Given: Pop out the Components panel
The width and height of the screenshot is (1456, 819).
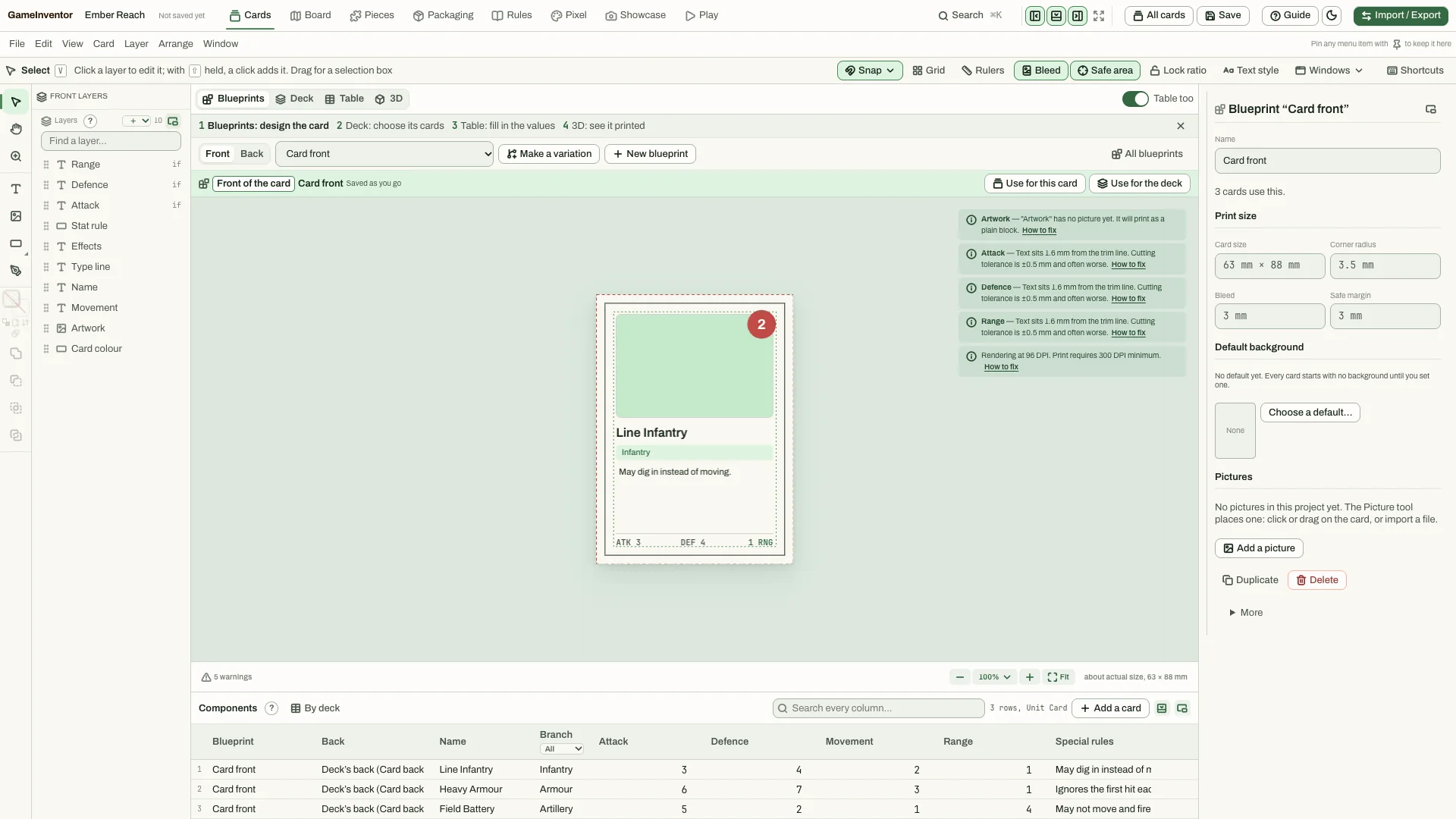Looking at the screenshot, I should click(1182, 708).
